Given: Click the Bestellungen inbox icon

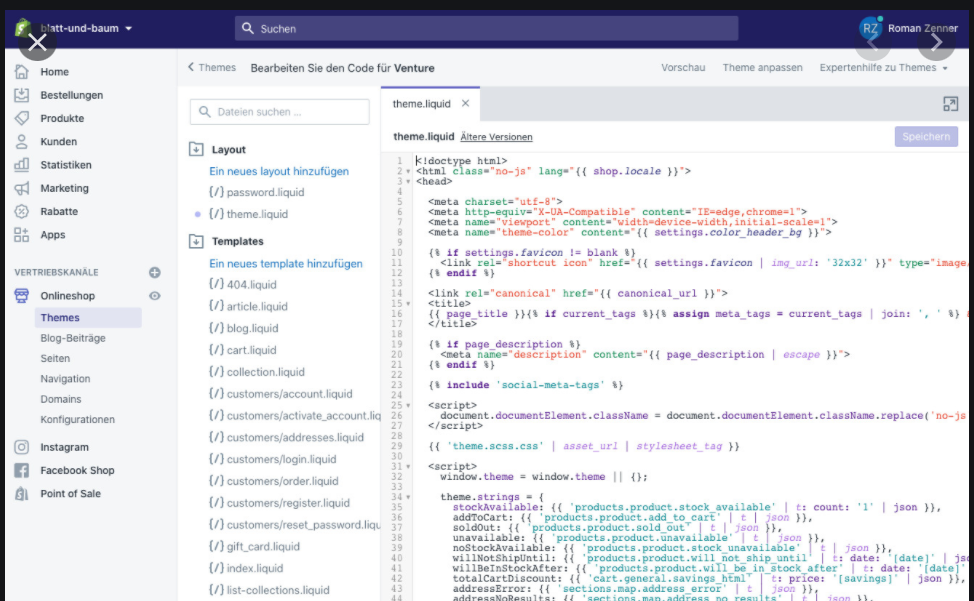Looking at the screenshot, I should pos(22,95).
